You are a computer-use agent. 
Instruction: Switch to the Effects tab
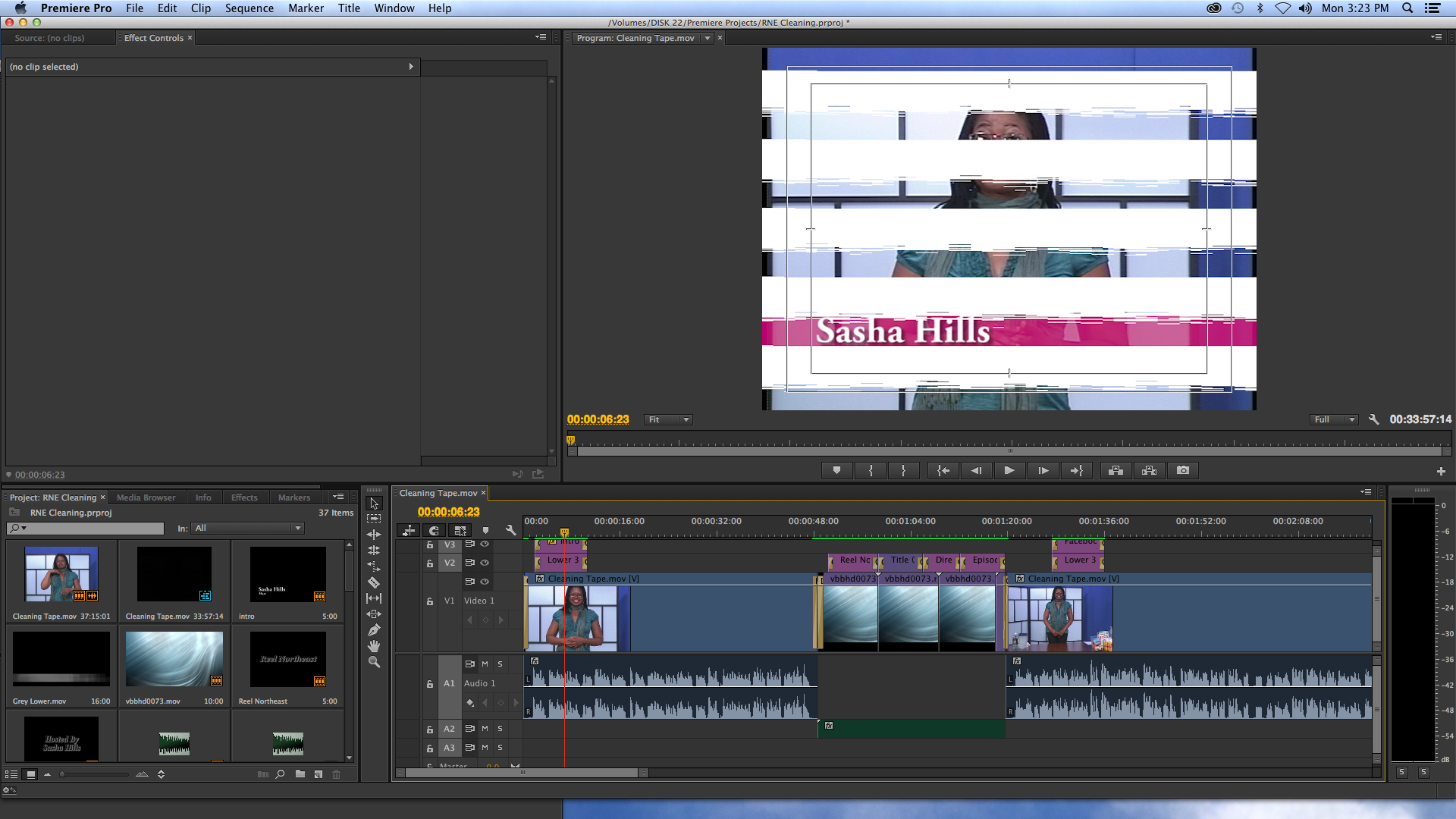244,498
